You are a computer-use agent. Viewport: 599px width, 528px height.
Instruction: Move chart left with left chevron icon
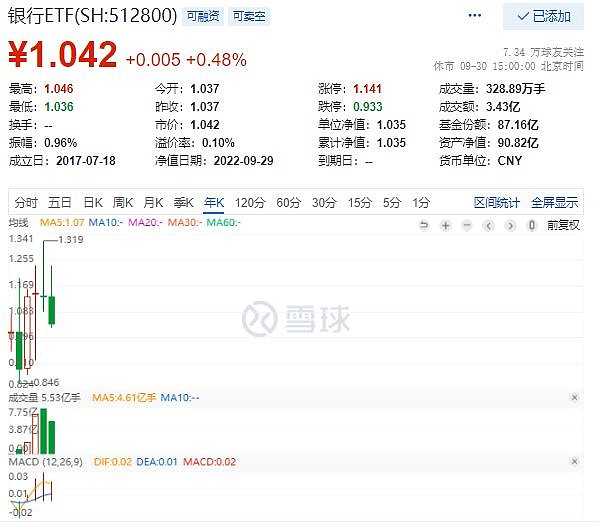click(x=489, y=225)
